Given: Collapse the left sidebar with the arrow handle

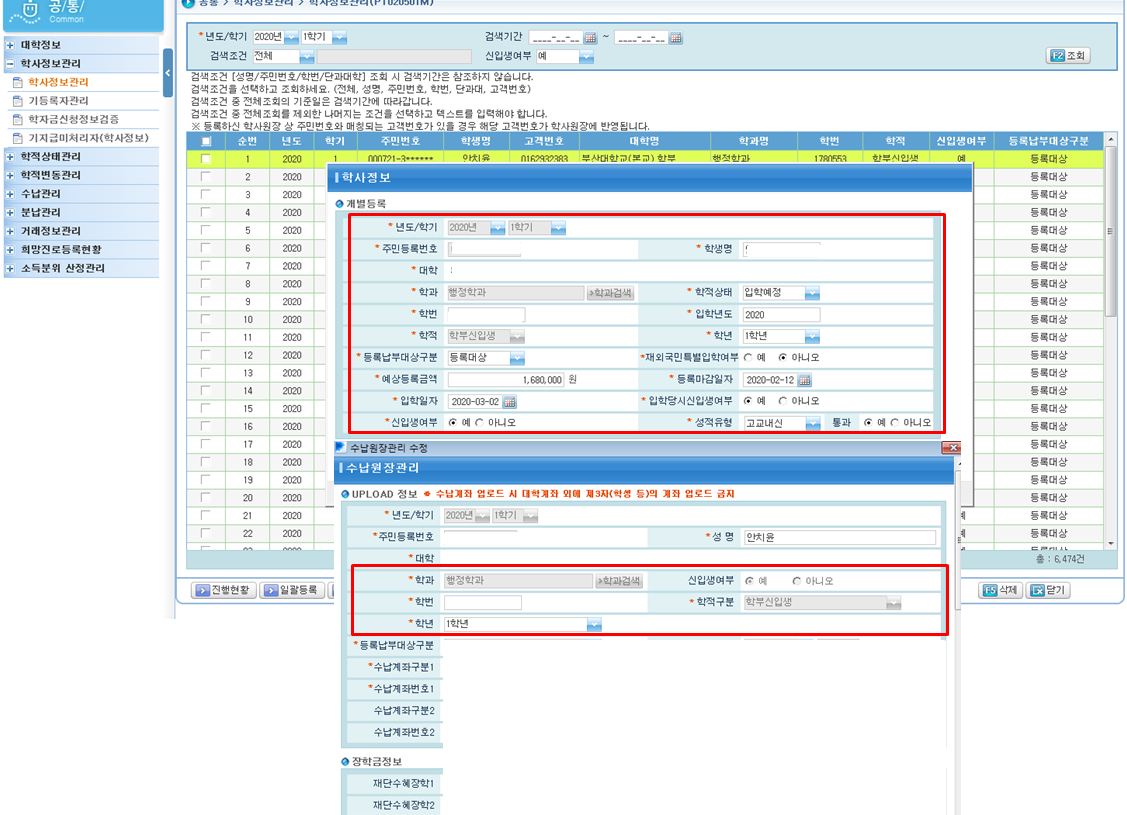Looking at the screenshot, I should pos(167,73).
